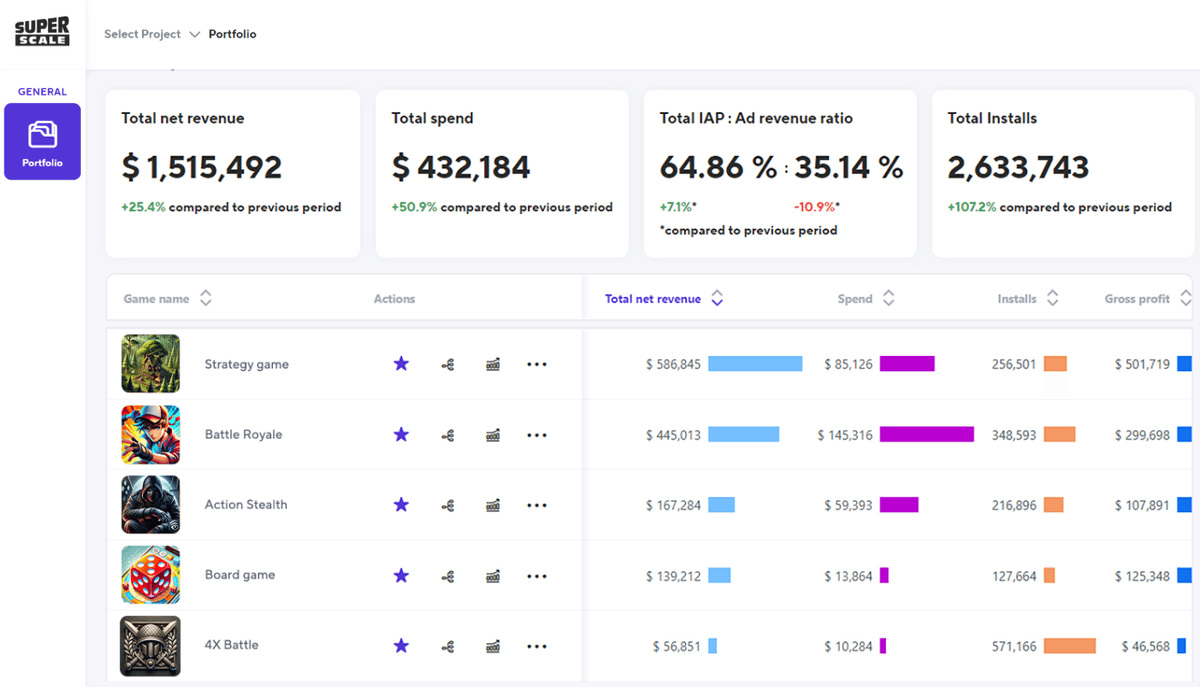Click 4X Battle orange installs bar

1070,646
